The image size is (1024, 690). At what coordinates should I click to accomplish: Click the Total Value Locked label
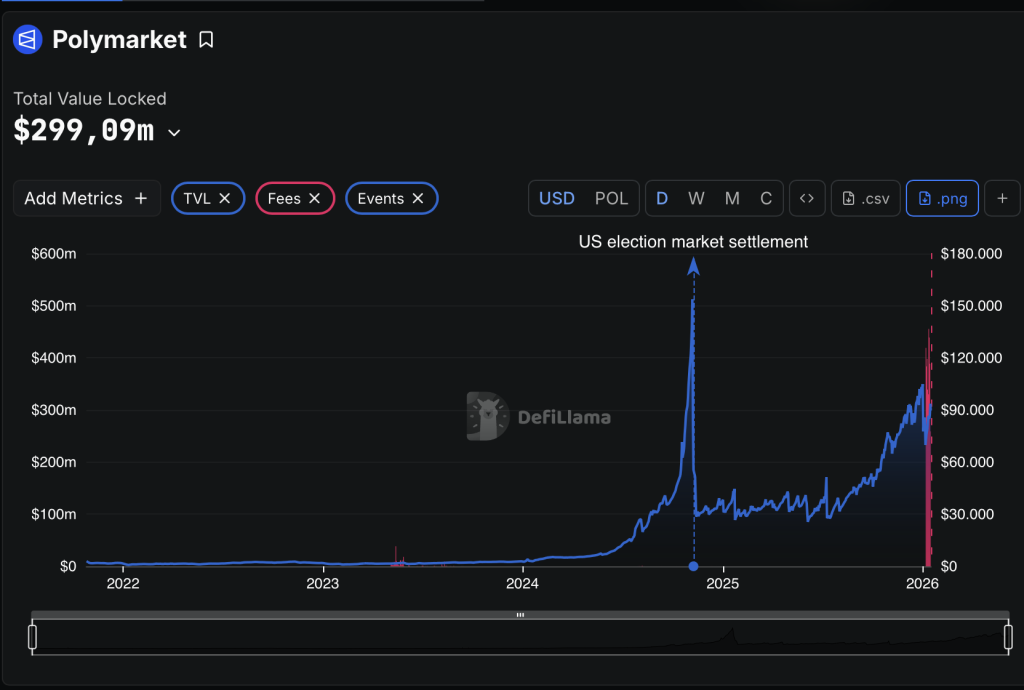[x=90, y=99]
